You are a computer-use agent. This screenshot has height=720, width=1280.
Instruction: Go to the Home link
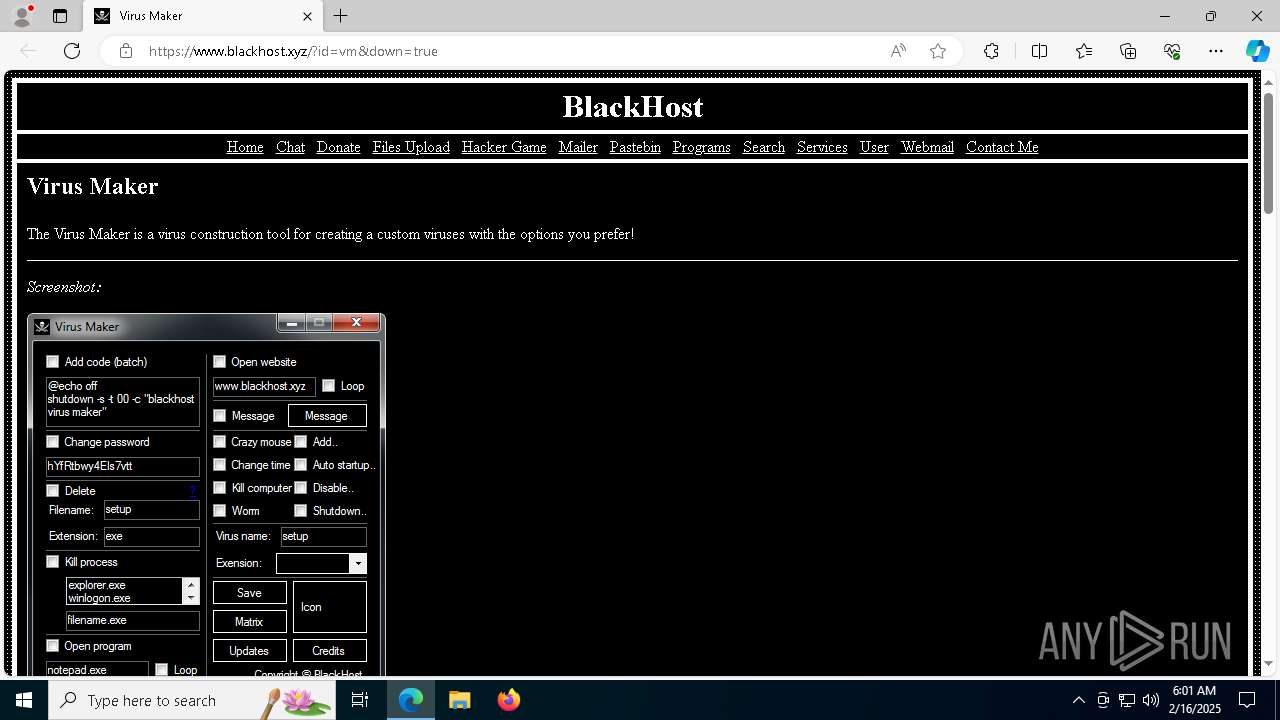(x=245, y=147)
